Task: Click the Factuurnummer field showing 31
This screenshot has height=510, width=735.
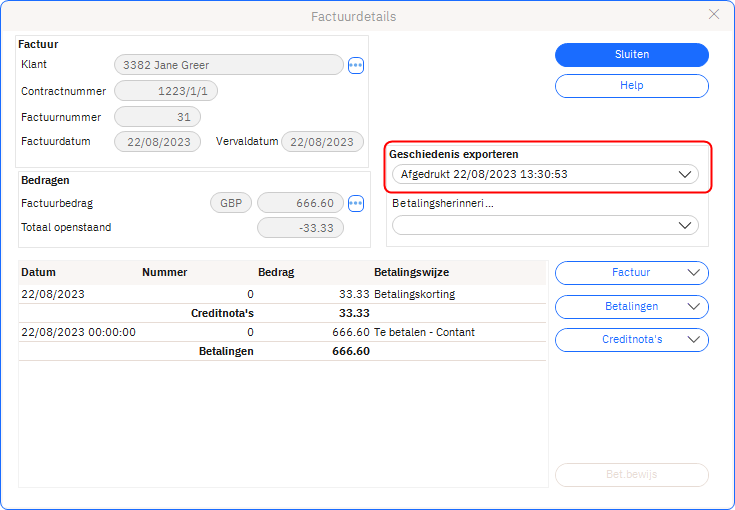Action: tap(157, 117)
